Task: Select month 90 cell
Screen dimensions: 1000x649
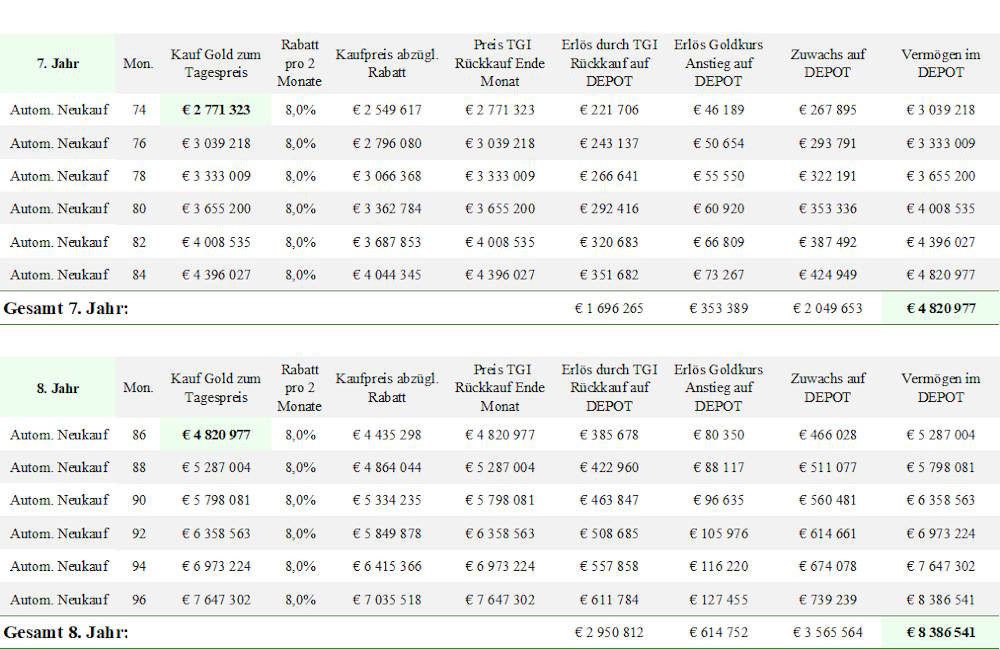Action: (139, 500)
